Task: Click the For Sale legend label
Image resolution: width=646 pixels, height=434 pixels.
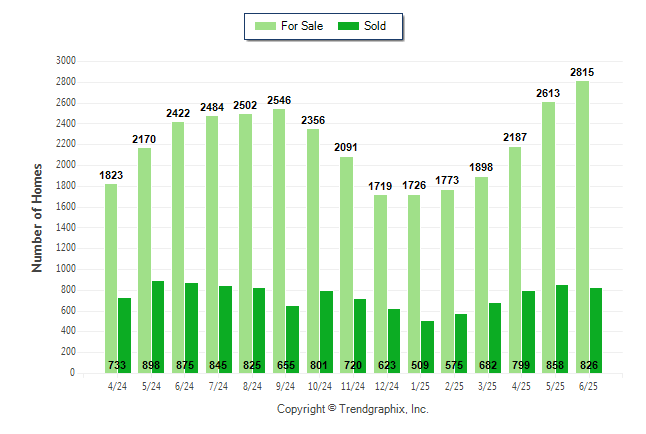Action: (x=302, y=26)
